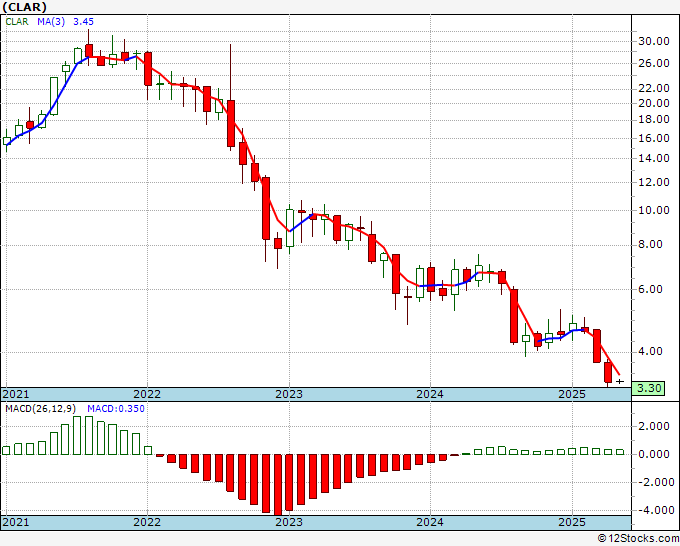Click 2024 on the MACD time axis
The image size is (680, 546).
[x=430, y=522]
